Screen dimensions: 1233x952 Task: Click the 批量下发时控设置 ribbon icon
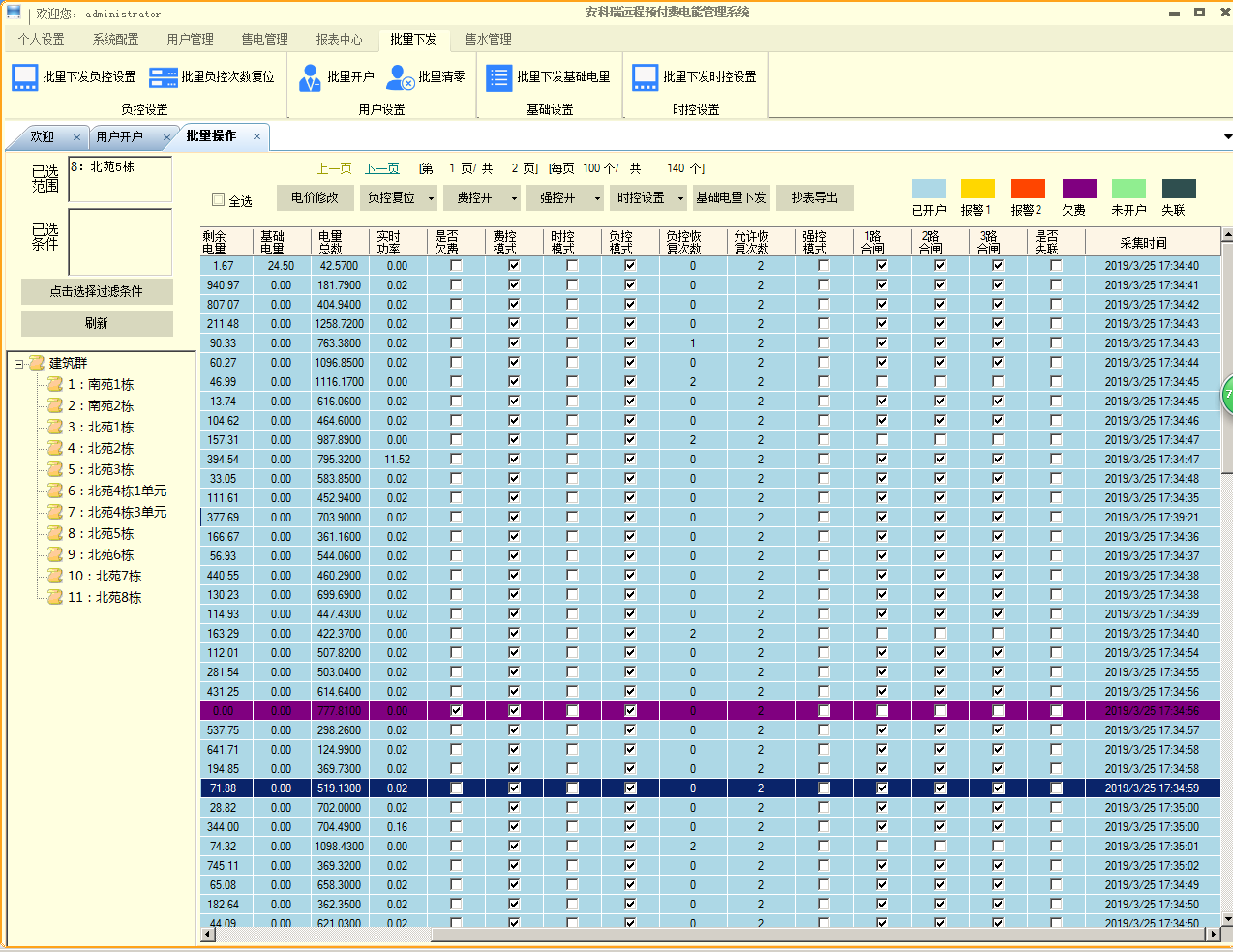point(646,77)
